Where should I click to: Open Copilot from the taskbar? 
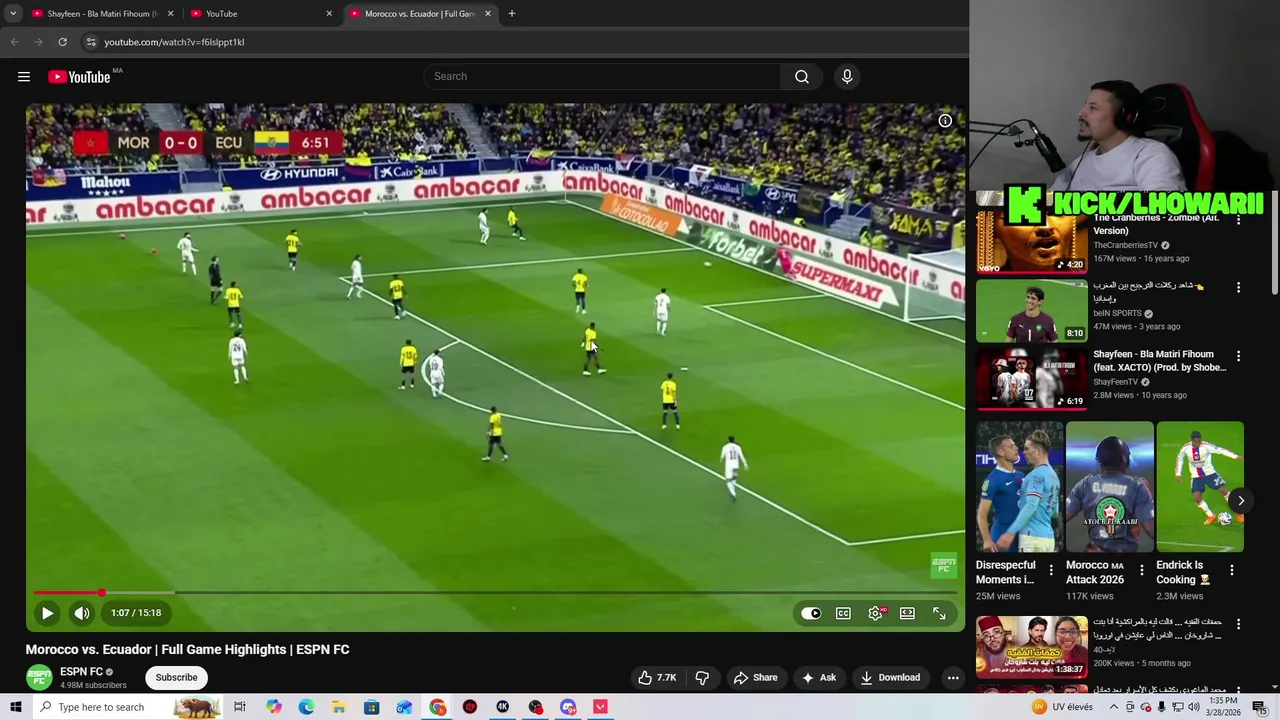[274, 707]
